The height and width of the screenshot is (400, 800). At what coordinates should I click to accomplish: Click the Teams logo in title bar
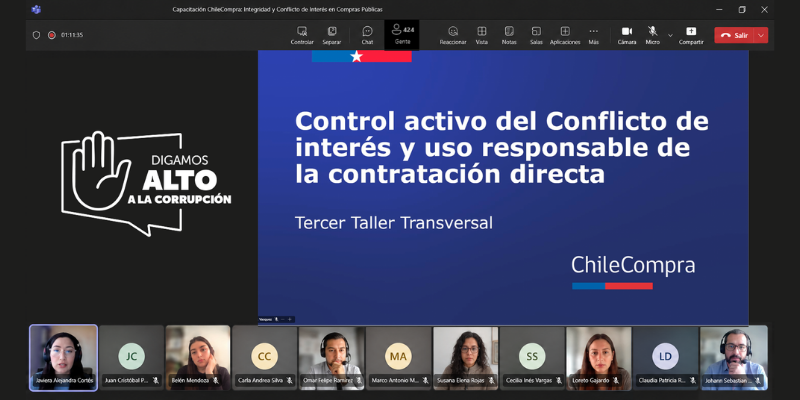point(36,9)
